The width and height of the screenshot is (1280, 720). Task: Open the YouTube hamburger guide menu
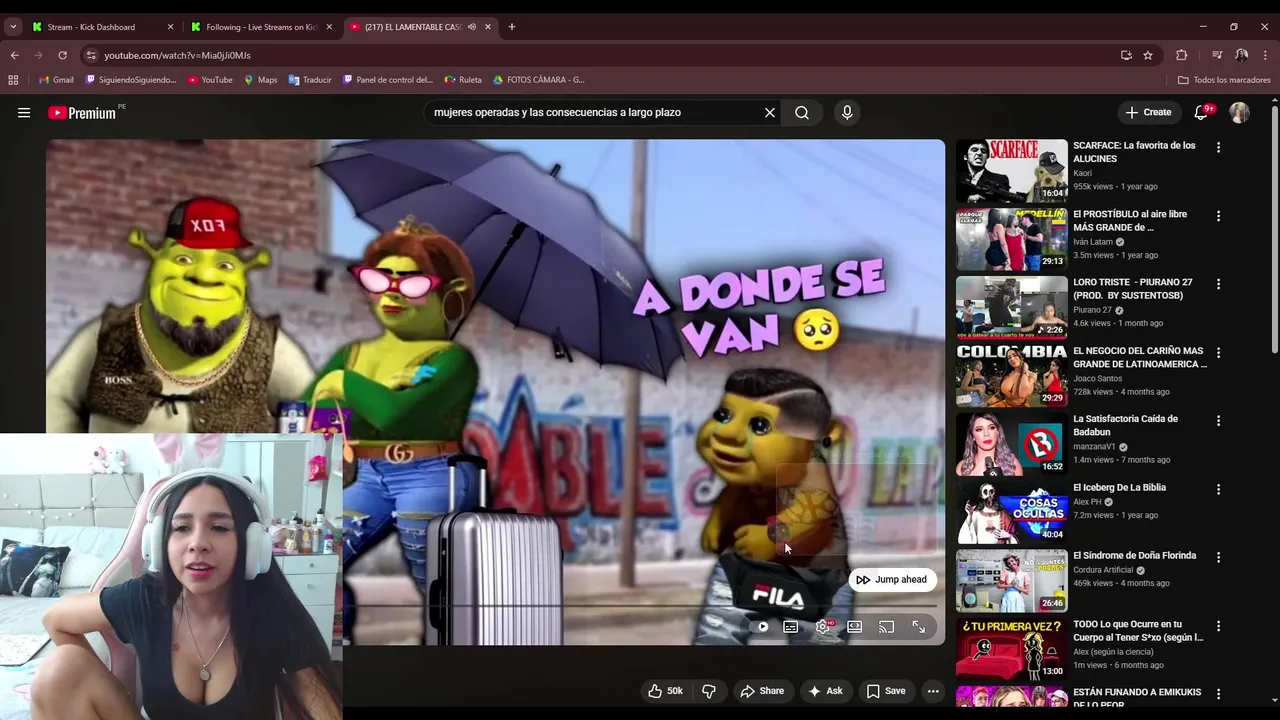coord(24,113)
